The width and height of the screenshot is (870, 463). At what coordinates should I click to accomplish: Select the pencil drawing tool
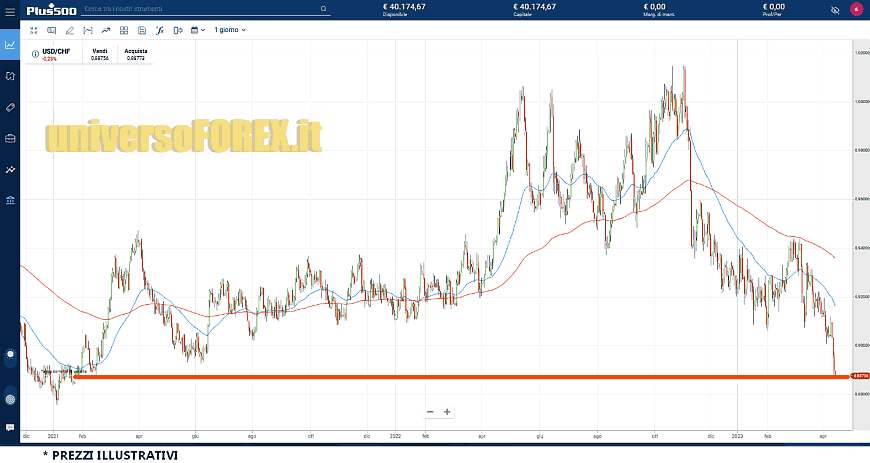pos(69,30)
